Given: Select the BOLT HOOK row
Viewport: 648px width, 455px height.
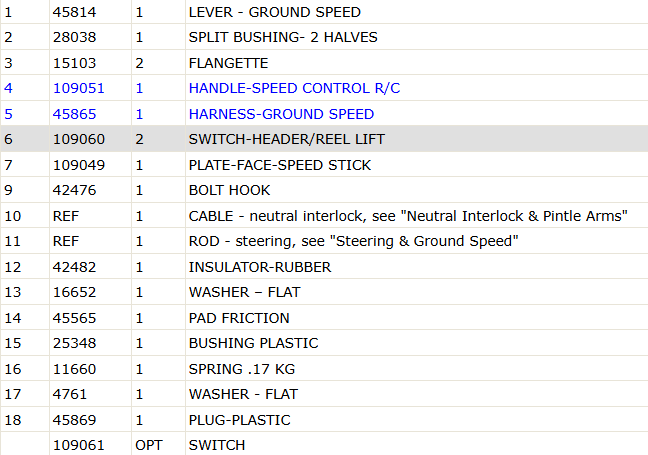Looking at the screenshot, I should coord(324,190).
